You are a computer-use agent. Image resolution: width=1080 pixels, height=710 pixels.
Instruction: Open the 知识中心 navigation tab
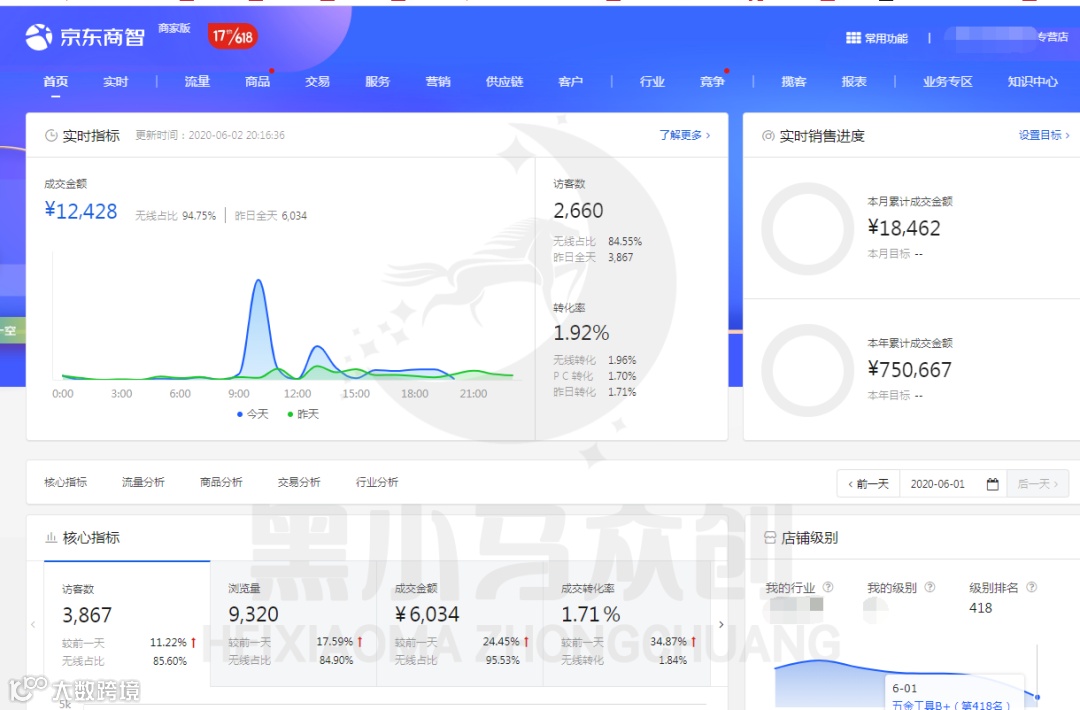[x=1032, y=81]
